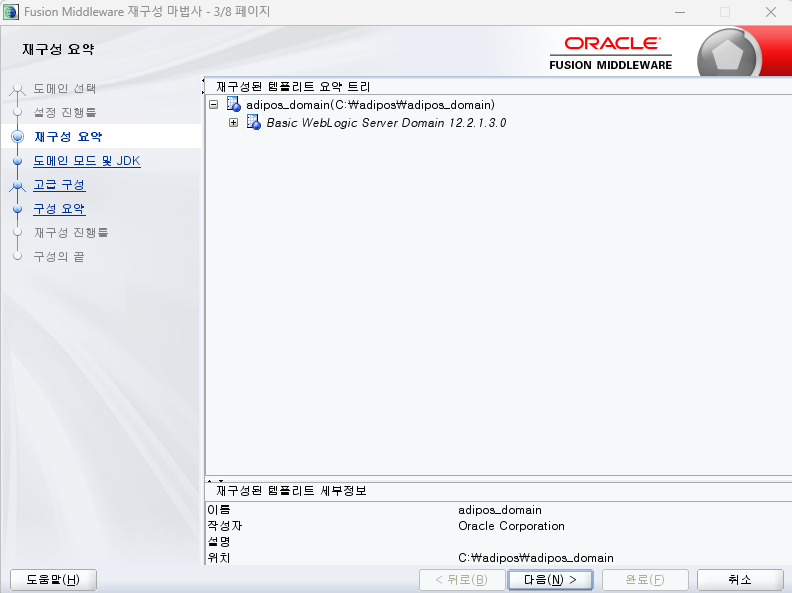This screenshot has height=593, width=792.
Task: Click the Oracle Fusion Middleware logo
Action: pos(611,53)
